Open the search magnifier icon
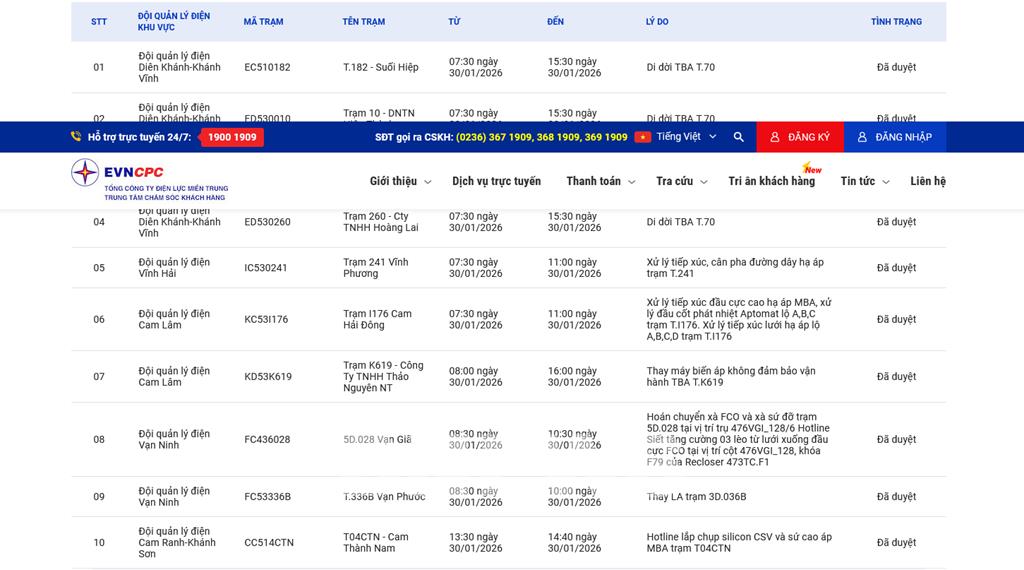 [x=739, y=137]
